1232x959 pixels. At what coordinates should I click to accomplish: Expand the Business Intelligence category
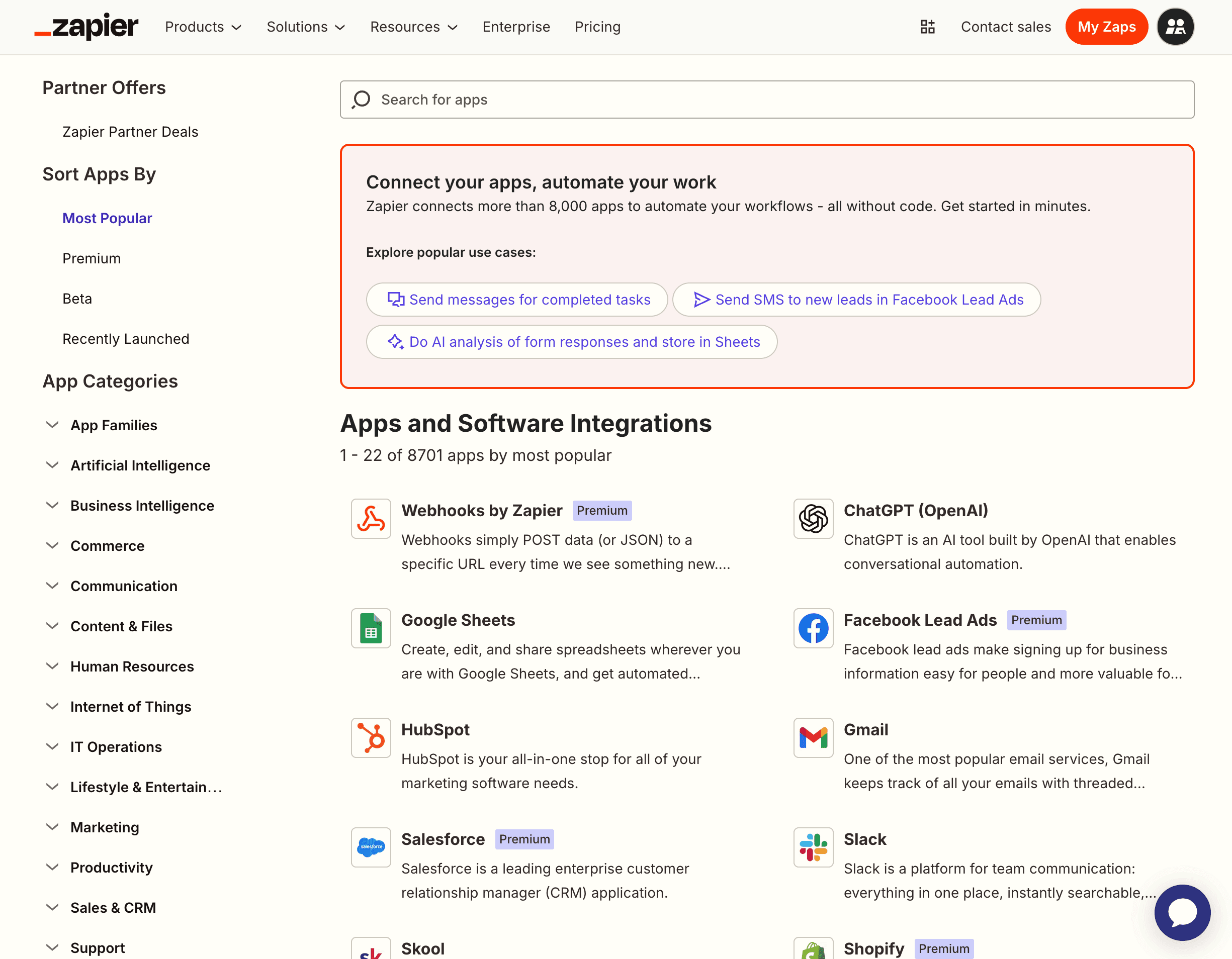pos(52,505)
